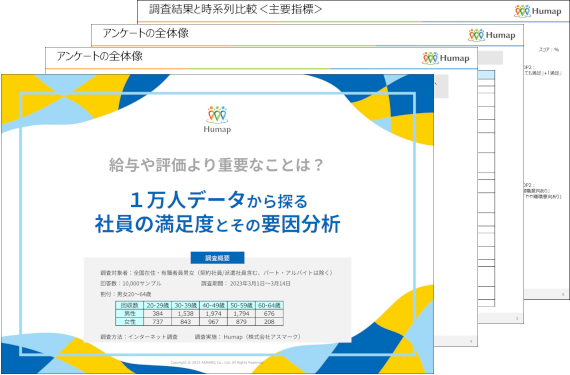The height and width of the screenshot is (375, 570).
Task: Click the heading 給与や評価より重要なことは？
Action: point(216,165)
